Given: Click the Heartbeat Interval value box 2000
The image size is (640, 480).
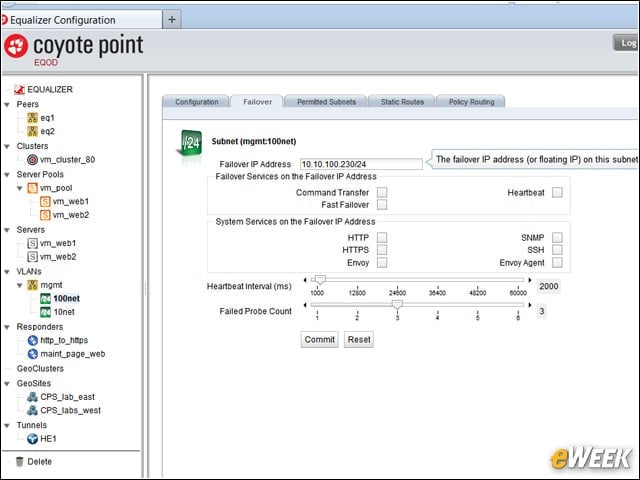Looking at the screenshot, I should 548,287.
